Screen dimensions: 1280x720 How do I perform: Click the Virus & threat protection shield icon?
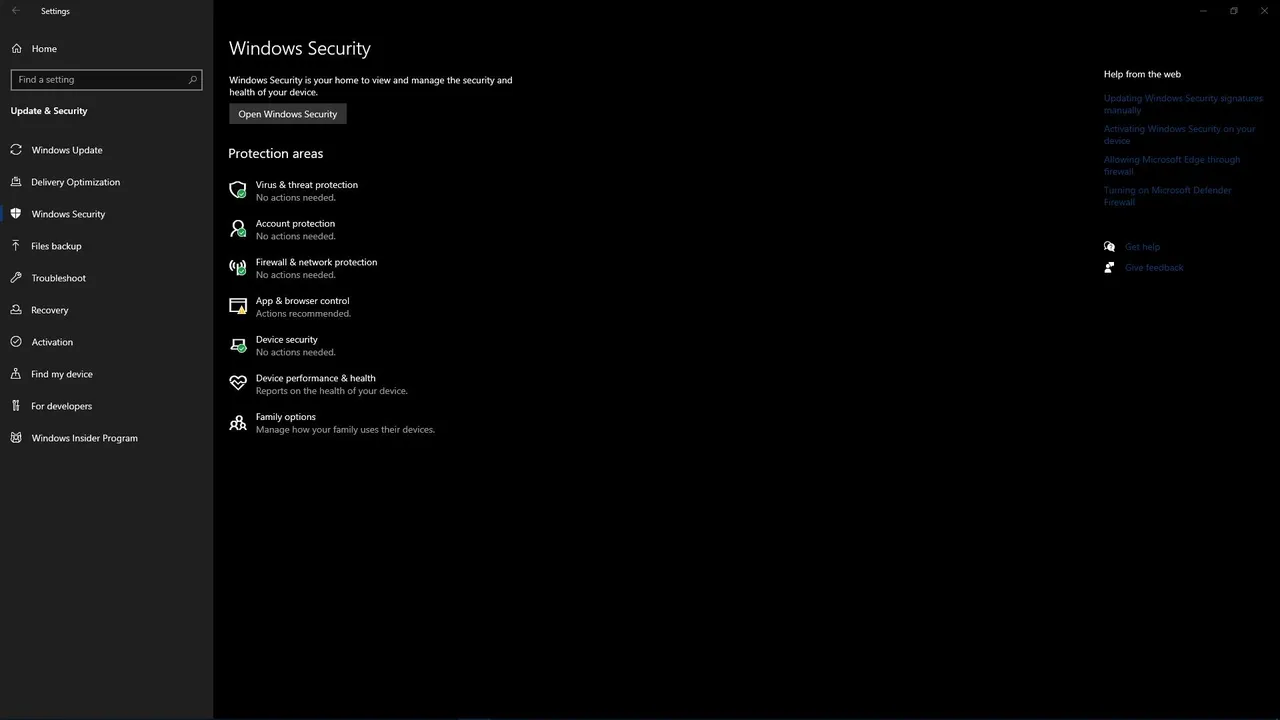238,190
